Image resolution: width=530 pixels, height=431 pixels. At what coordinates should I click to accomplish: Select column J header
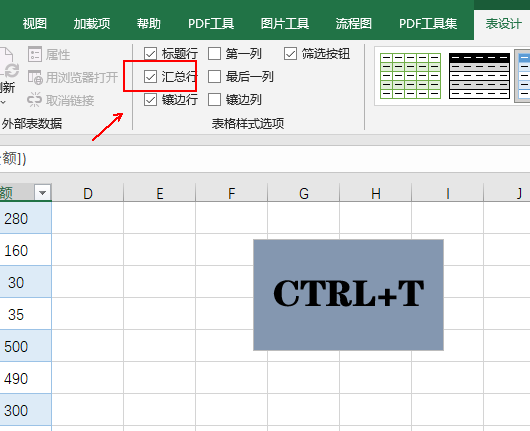[507, 193]
